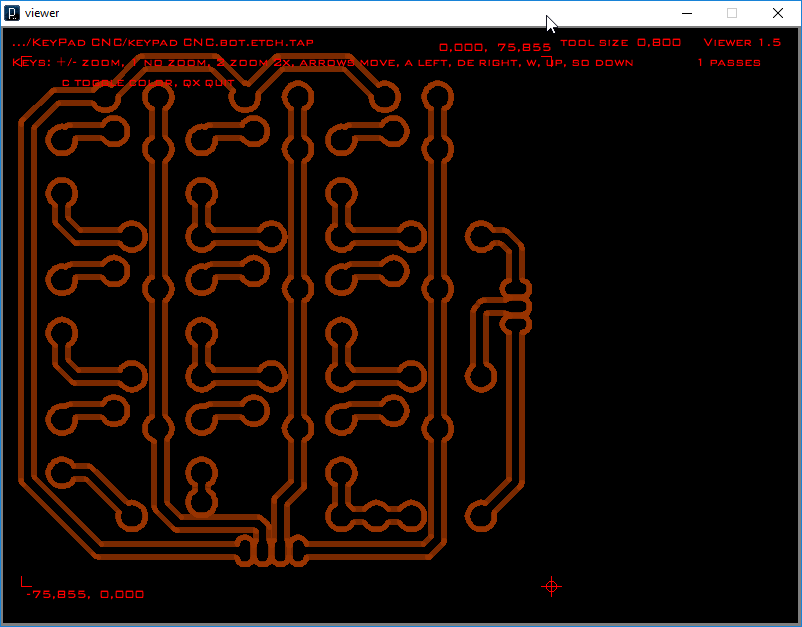Click the -75.855, 0.000 corner coordinate label
Screen dimensions: 802x627
coord(85,594)
